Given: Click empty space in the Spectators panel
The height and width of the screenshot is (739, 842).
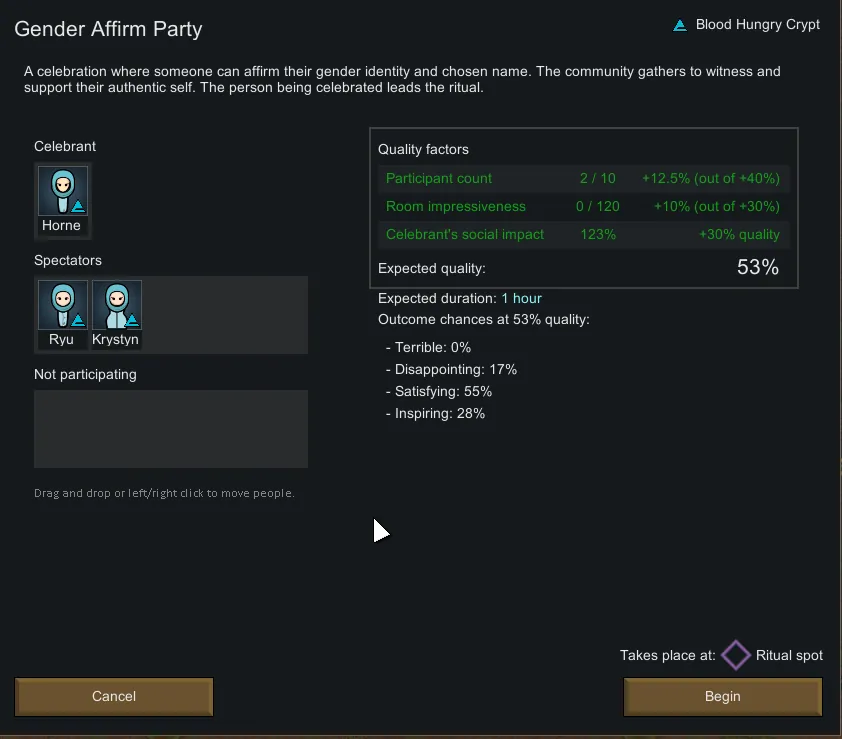Looking at the screenshot, I should [x=225, y=315].
